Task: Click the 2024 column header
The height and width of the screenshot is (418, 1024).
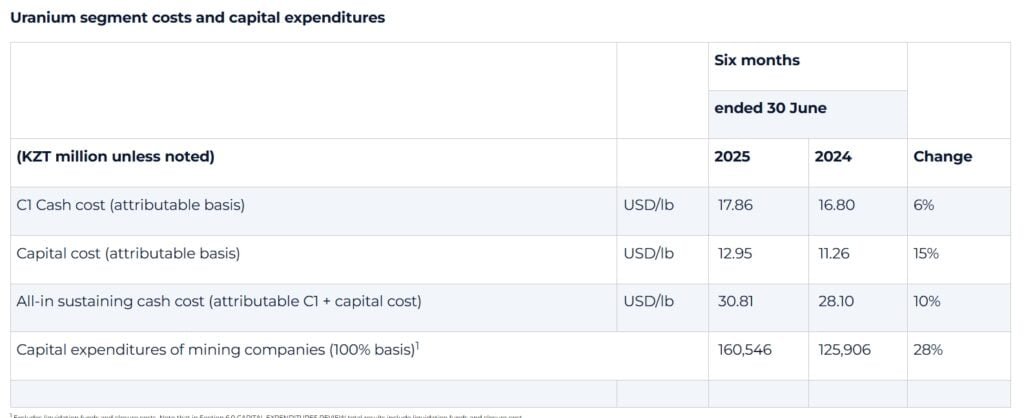Action: pyautogui.click(x=833, y=157)
